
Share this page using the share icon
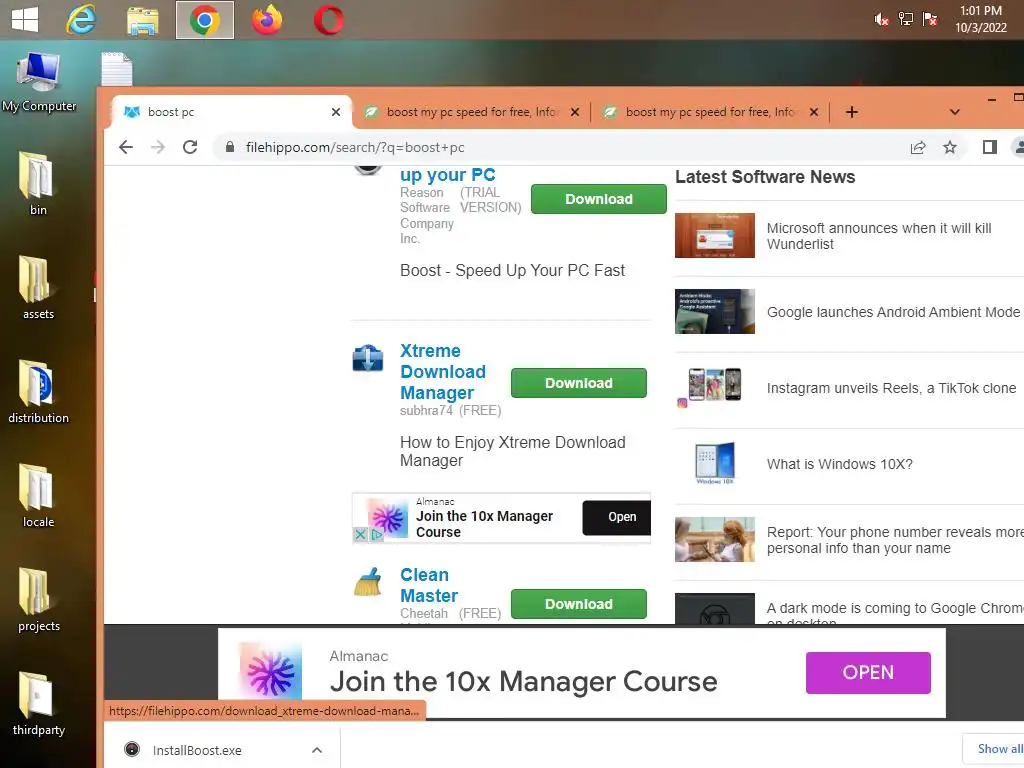(918, 147)
